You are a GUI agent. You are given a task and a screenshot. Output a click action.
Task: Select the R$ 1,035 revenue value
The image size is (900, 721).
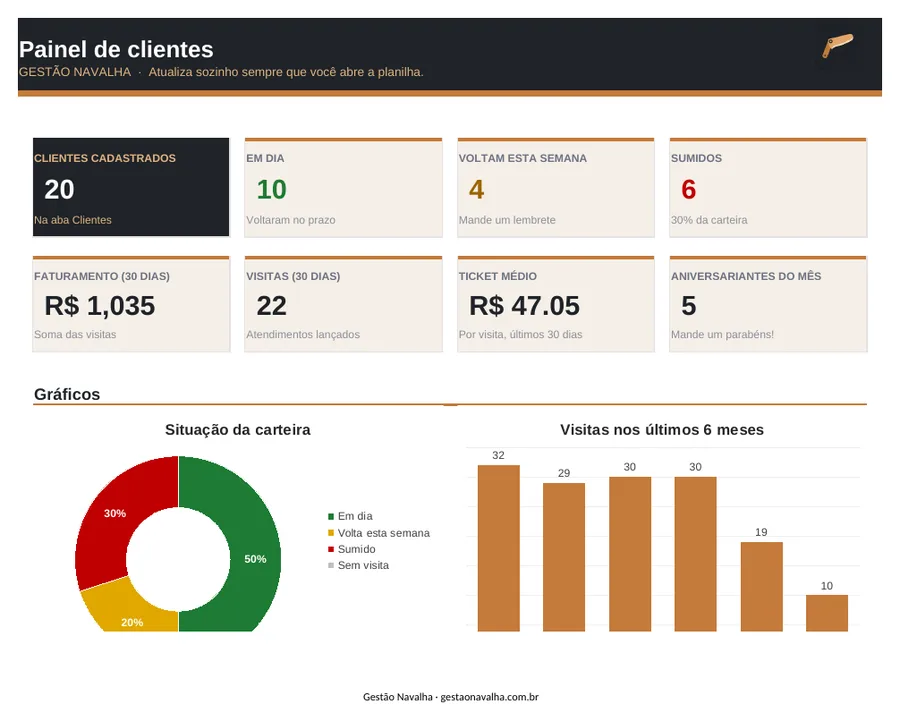(x=100, y=305)
